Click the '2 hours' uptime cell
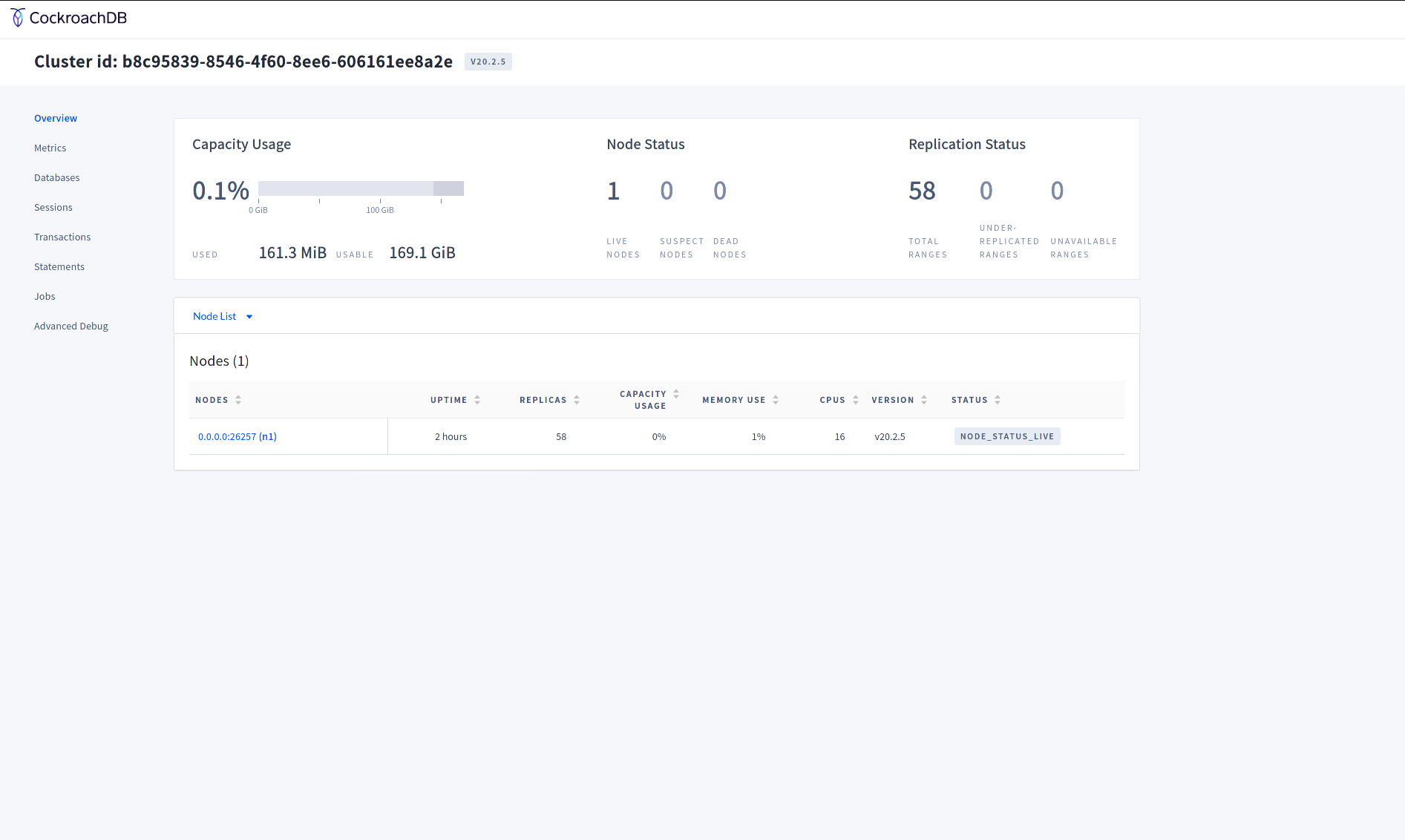Viewport: 1405px width, 840px height. point(451,436)
